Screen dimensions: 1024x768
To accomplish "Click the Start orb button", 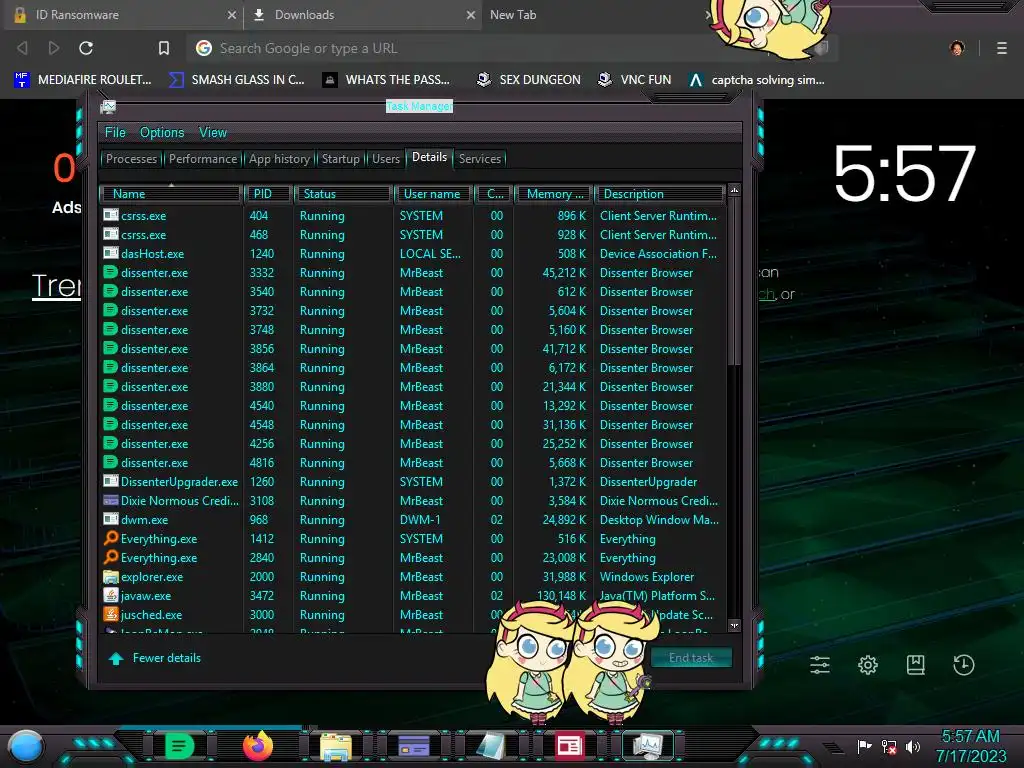I will coord(25,747).
